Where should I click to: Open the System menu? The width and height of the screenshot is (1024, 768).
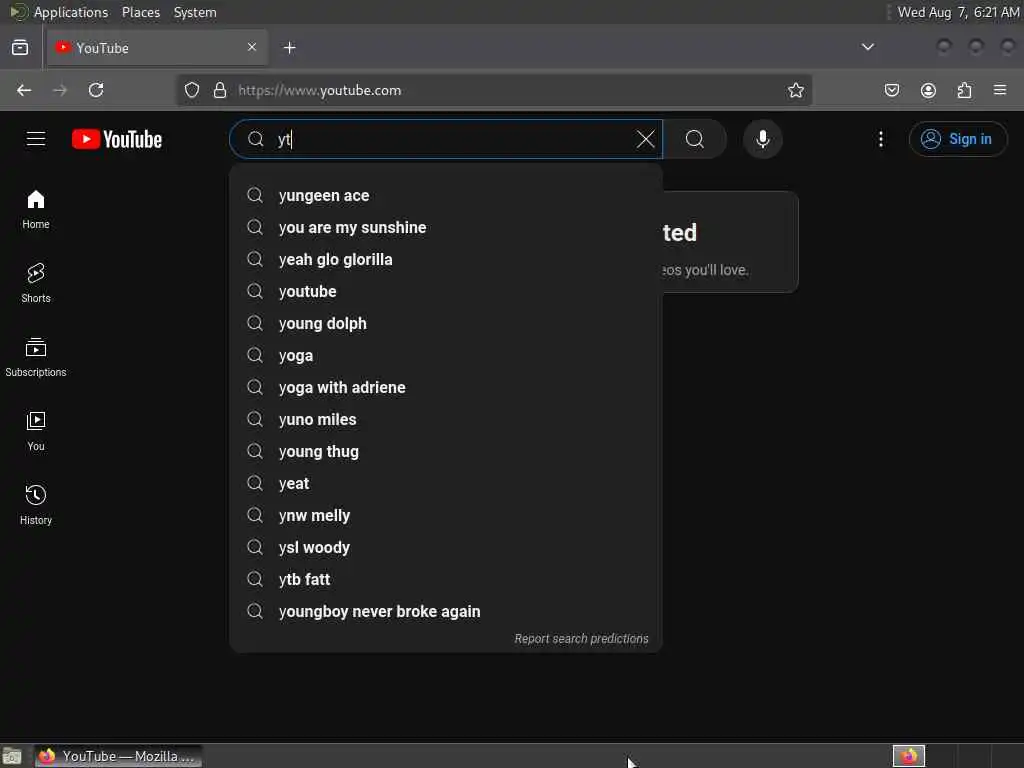(195, 12)
